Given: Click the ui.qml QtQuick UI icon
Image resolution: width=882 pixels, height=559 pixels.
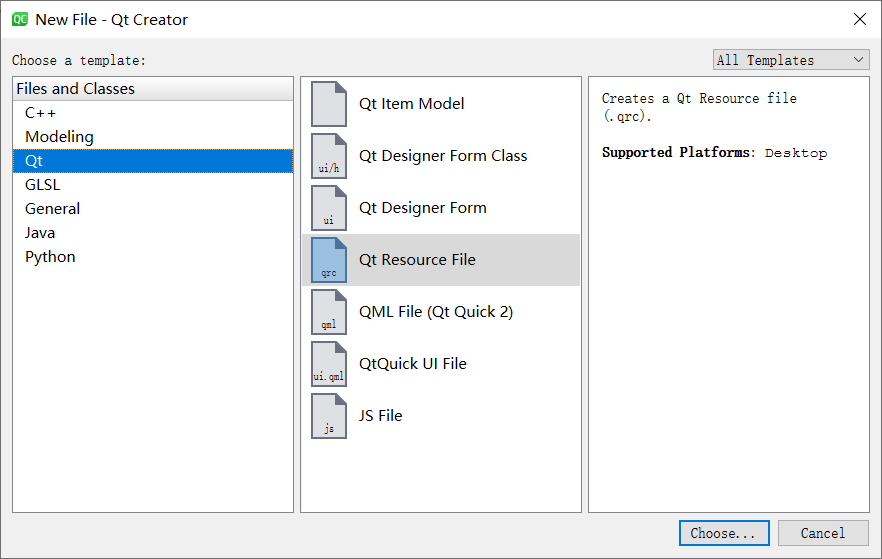Looking at the screenshot, I should point(329,364).
